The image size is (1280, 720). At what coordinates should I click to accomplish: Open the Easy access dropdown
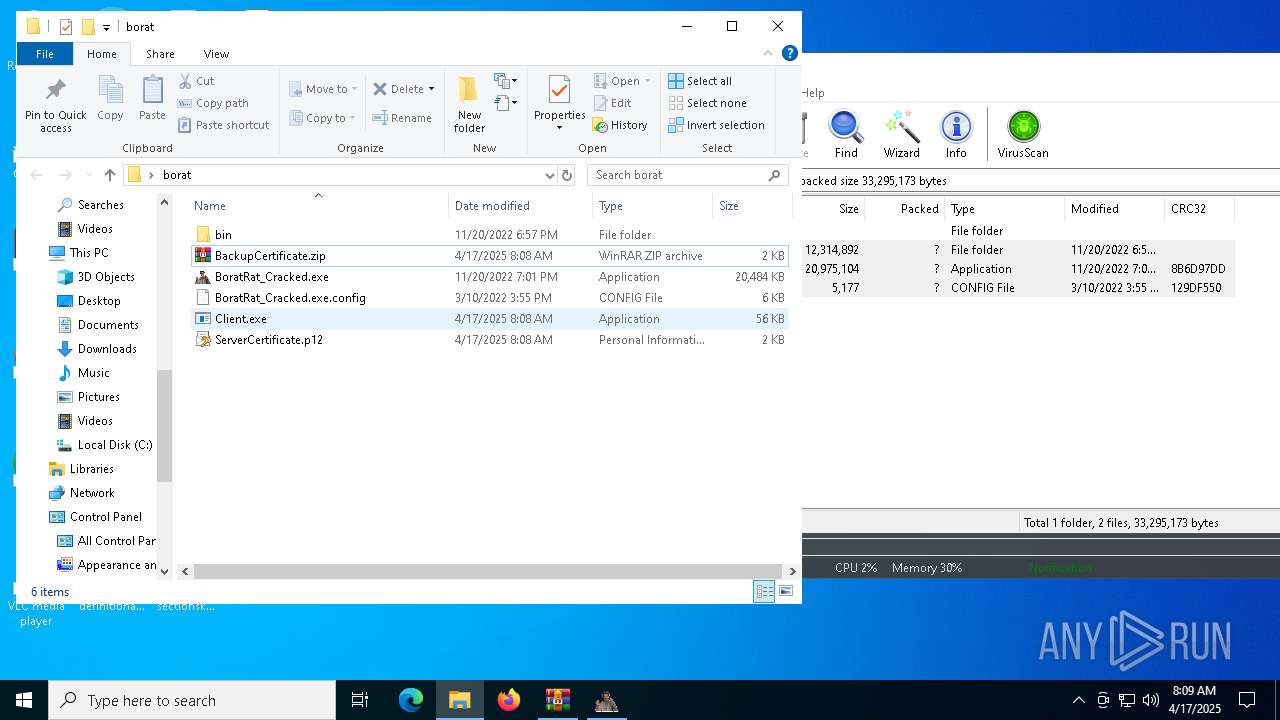coord(506,102)
